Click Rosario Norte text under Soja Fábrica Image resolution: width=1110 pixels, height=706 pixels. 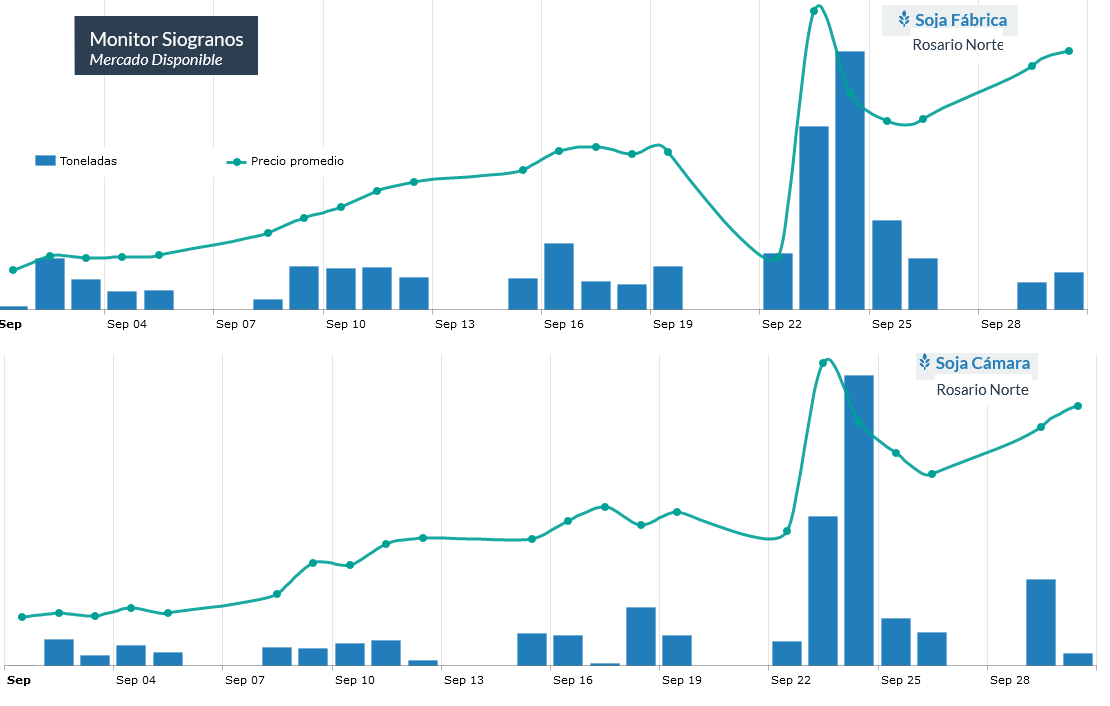click(957, 45)
